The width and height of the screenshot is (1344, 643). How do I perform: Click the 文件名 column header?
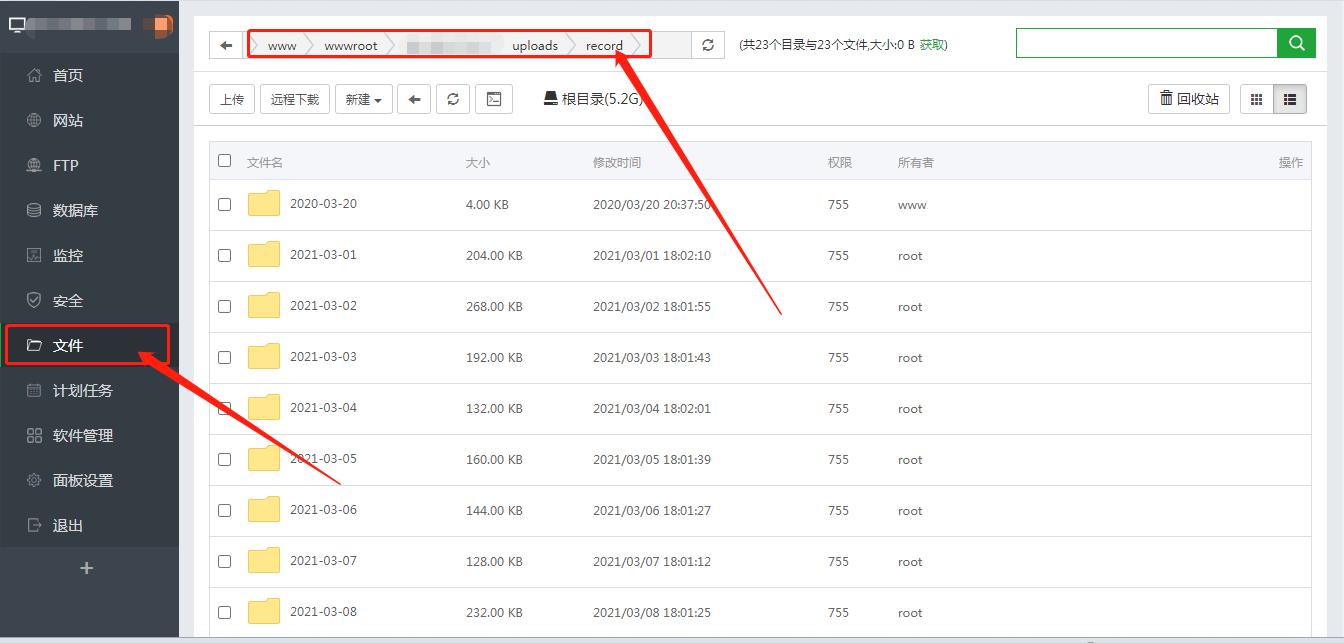(265, 162)
